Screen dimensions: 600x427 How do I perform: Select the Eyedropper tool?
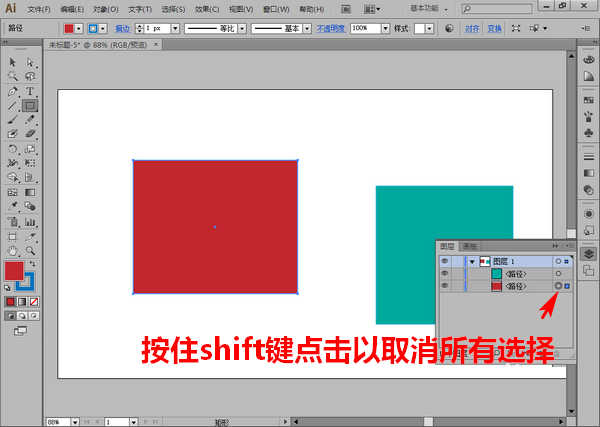click(x=12, y=206)
